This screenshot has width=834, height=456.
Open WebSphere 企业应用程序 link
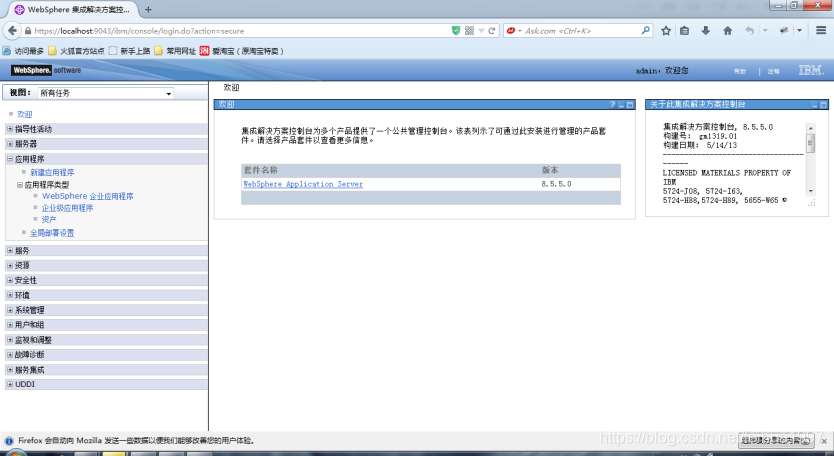pyautogui.click(x=88, y=196)
